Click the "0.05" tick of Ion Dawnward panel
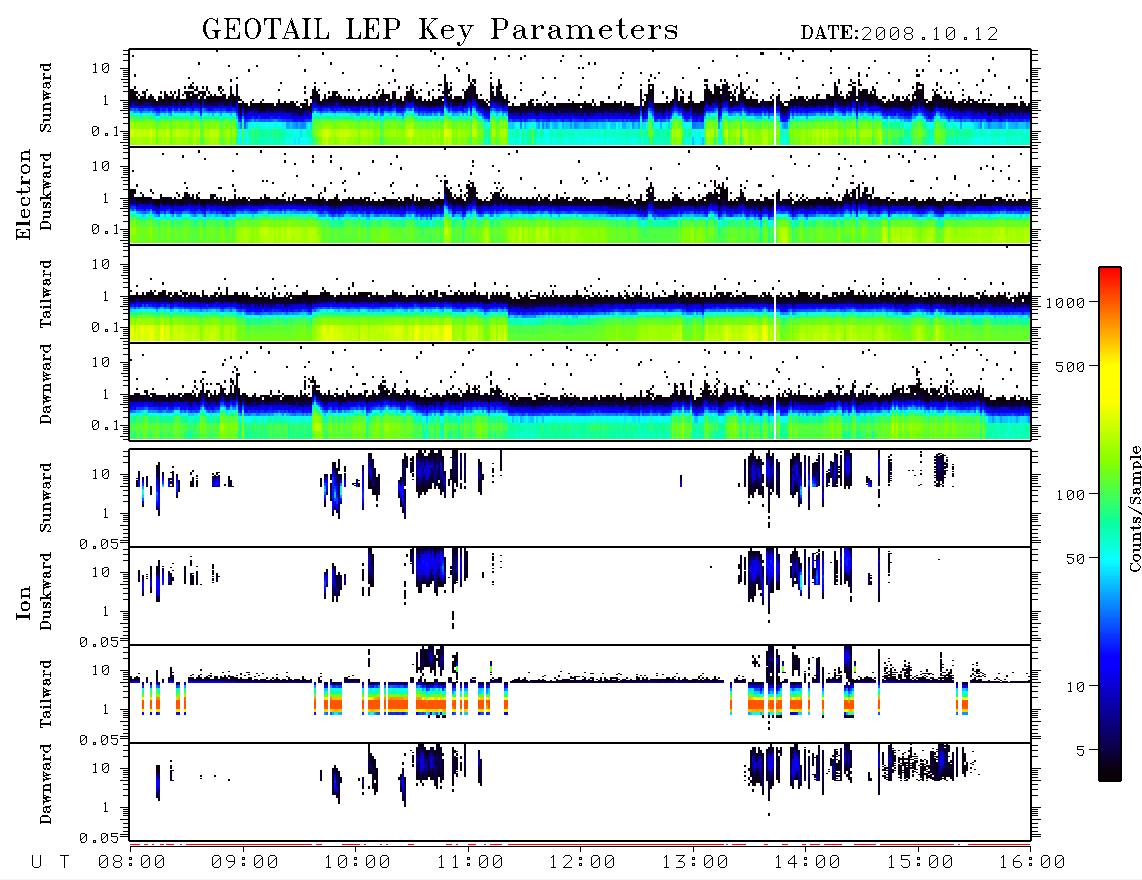Viewport: 1142px width, 880px height. point(99,838)
